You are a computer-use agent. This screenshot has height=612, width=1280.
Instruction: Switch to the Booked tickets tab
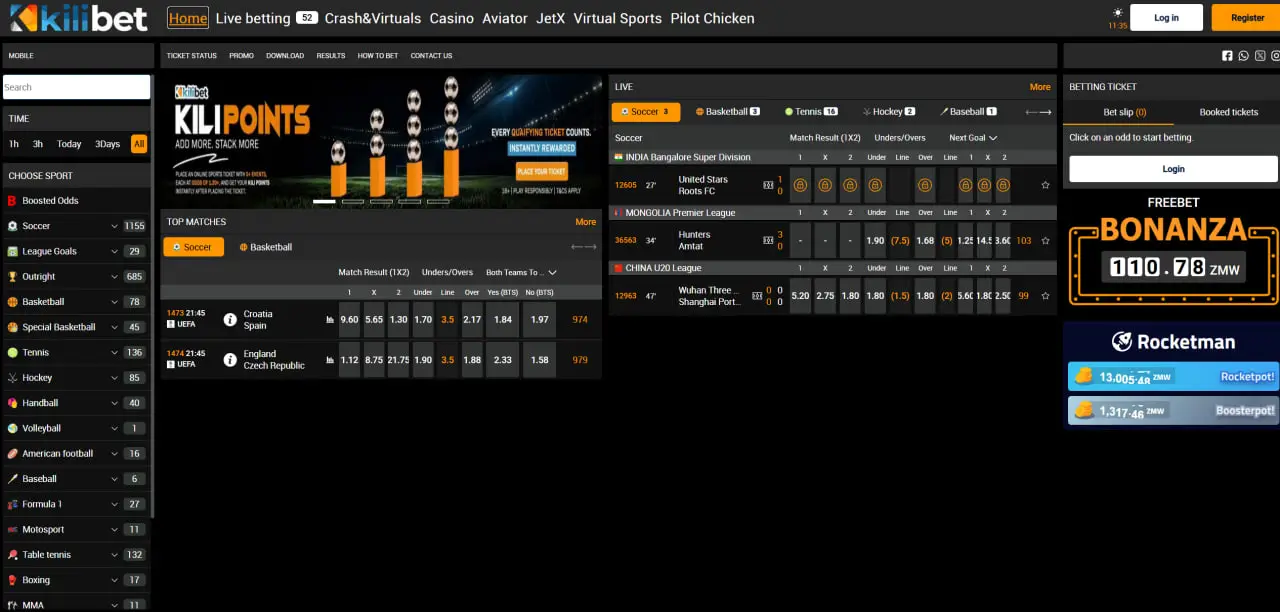[x=1229, y=112]
